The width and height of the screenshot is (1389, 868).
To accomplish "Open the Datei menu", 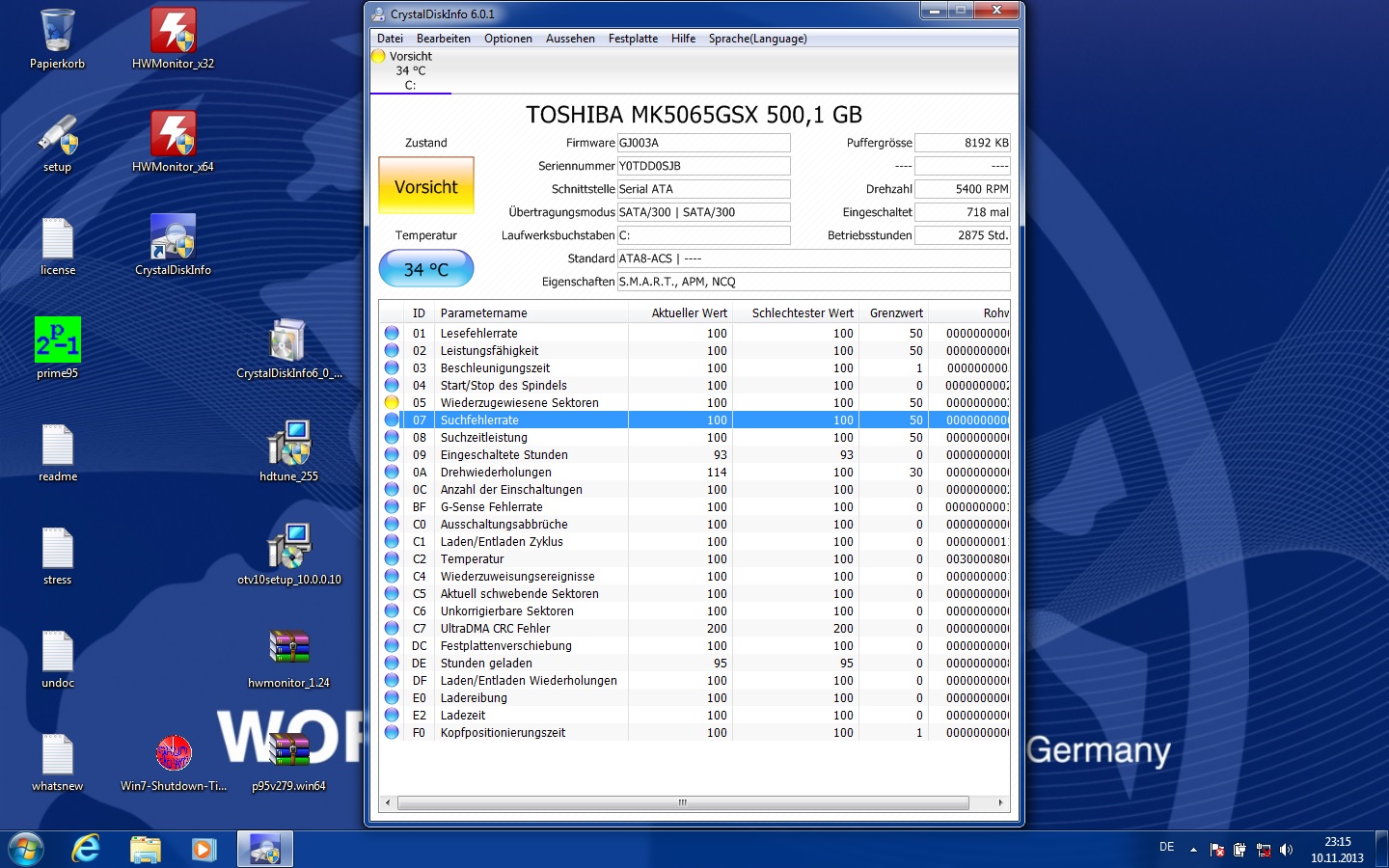I will (x=391, y=39).
